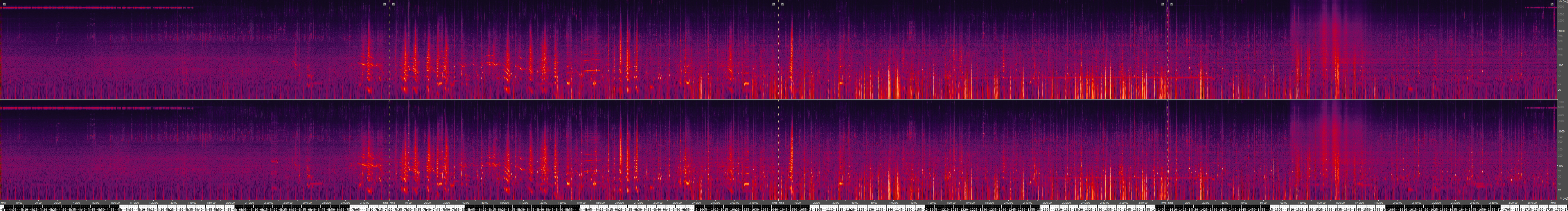Click the 20 Hz label on the upper channel scale

pos(1561,90)
